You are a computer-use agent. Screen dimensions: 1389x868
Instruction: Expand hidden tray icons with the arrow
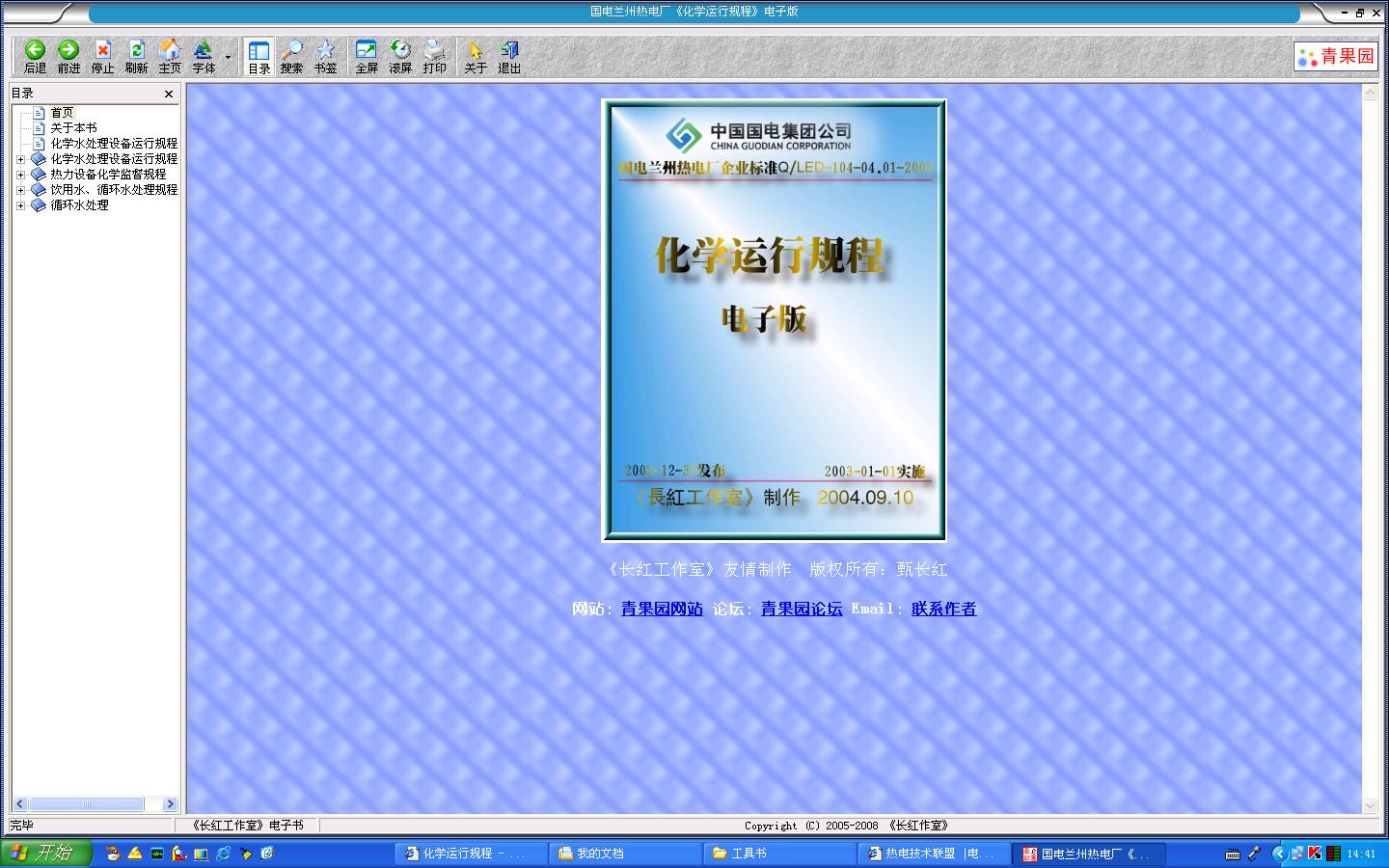pyautogui.click(x=1280, y=854)
